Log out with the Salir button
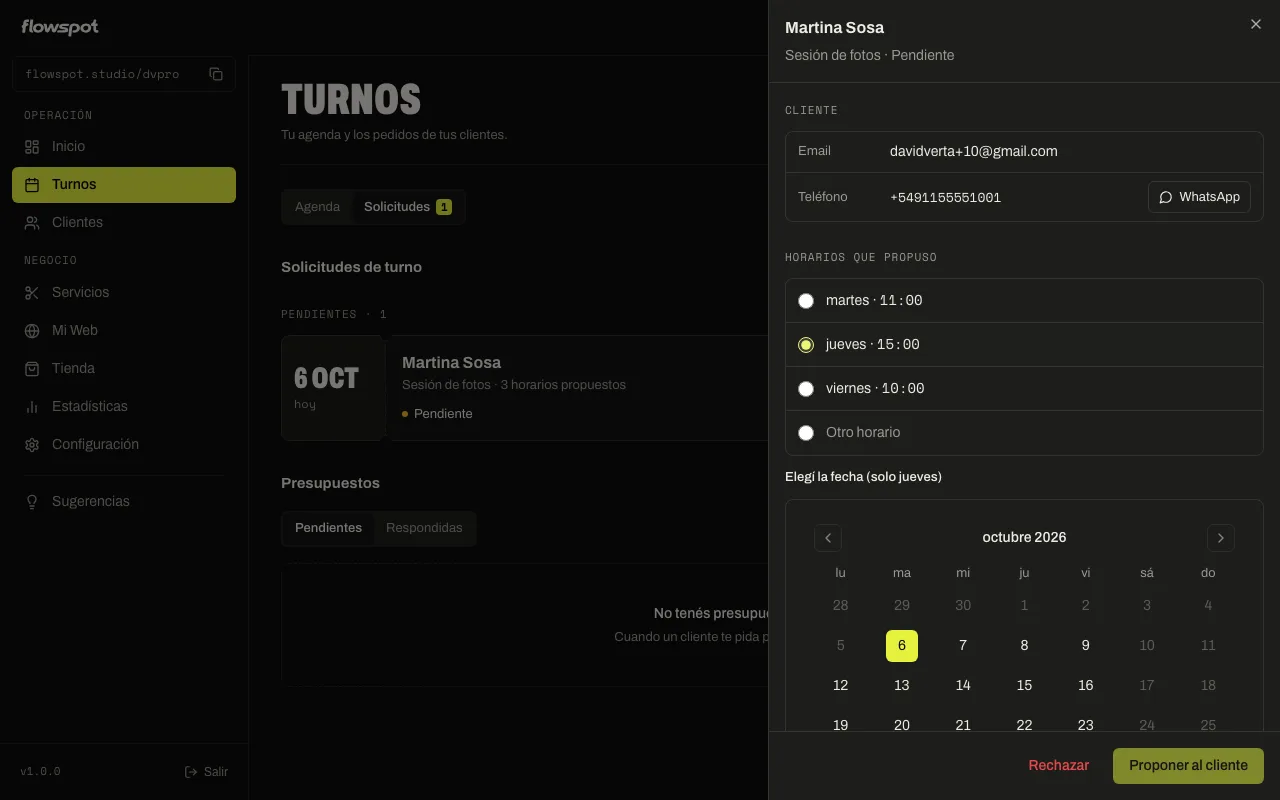 point(207,772)
